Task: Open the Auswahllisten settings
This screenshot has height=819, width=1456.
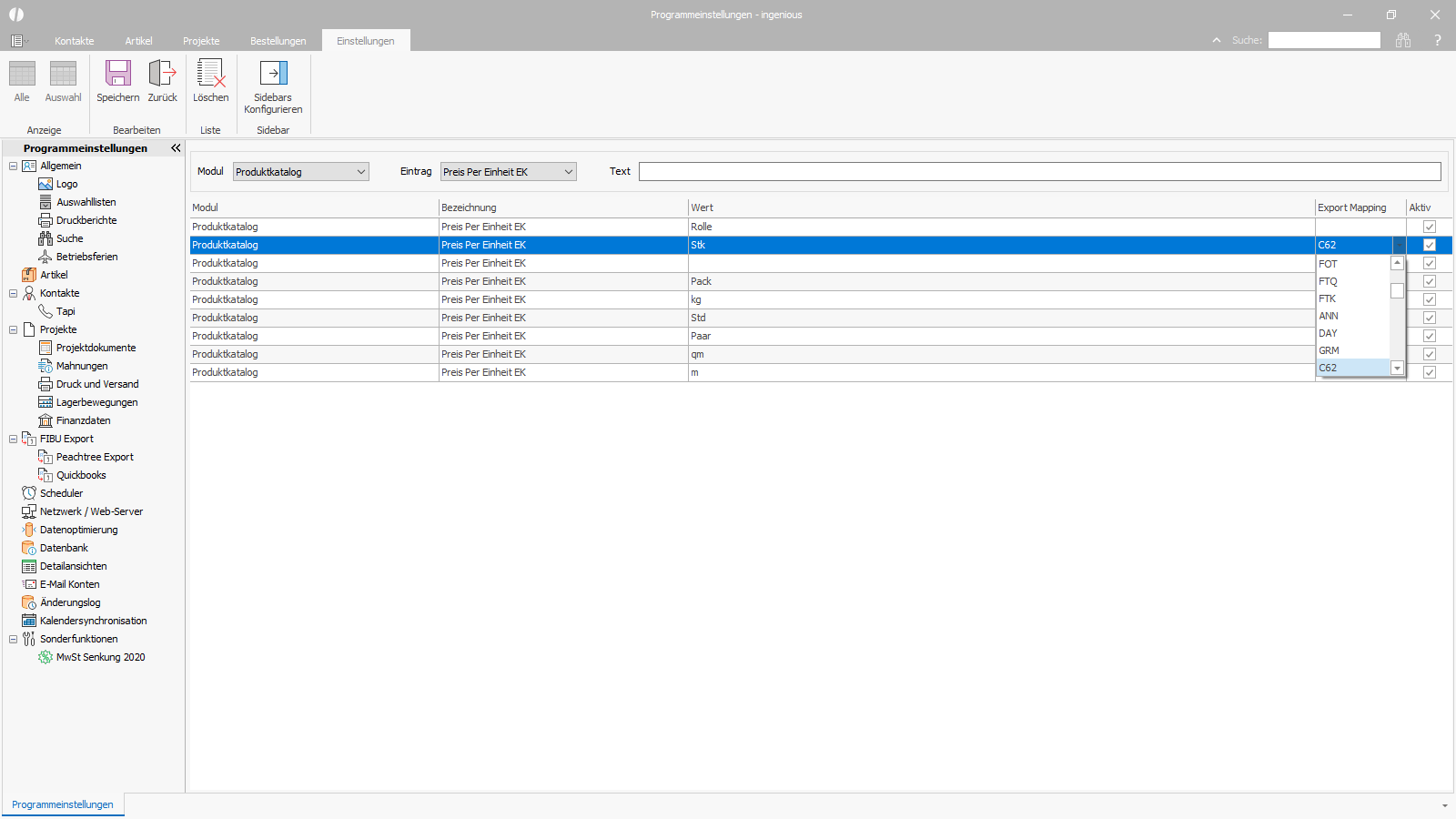Action: tap(86, 202)
